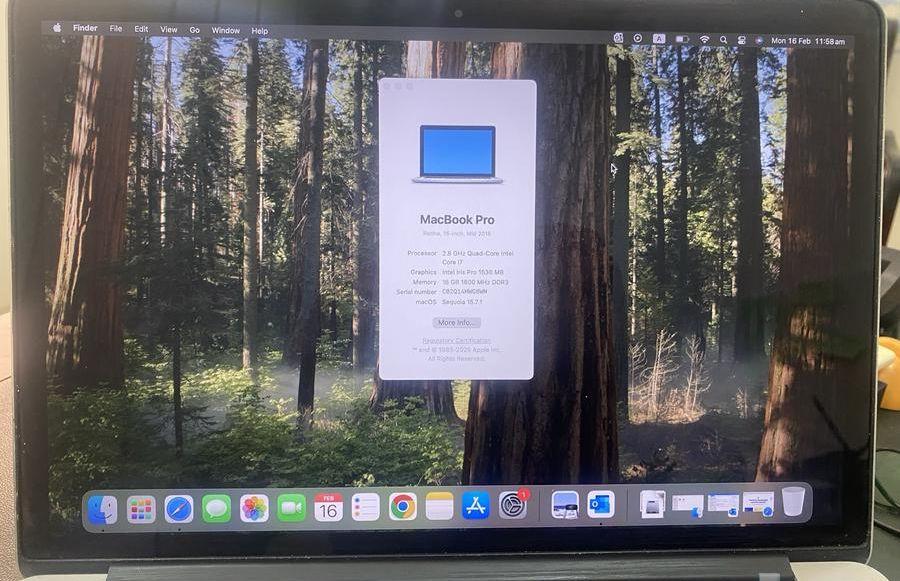Open Finder from the Dock
900x581 pixels.
(x=103, y=509)
